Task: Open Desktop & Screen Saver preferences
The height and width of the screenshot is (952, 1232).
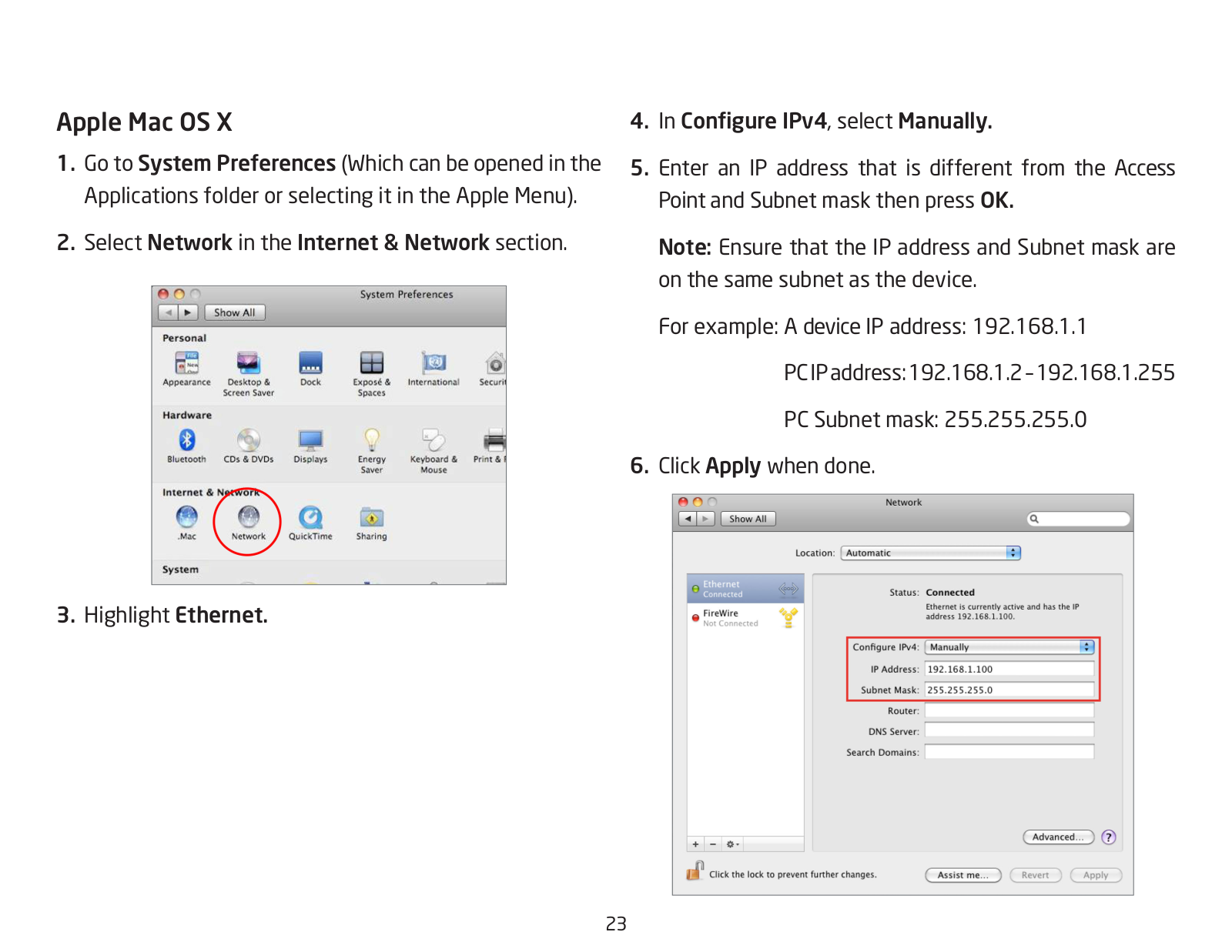Action: tap(248, 374)
